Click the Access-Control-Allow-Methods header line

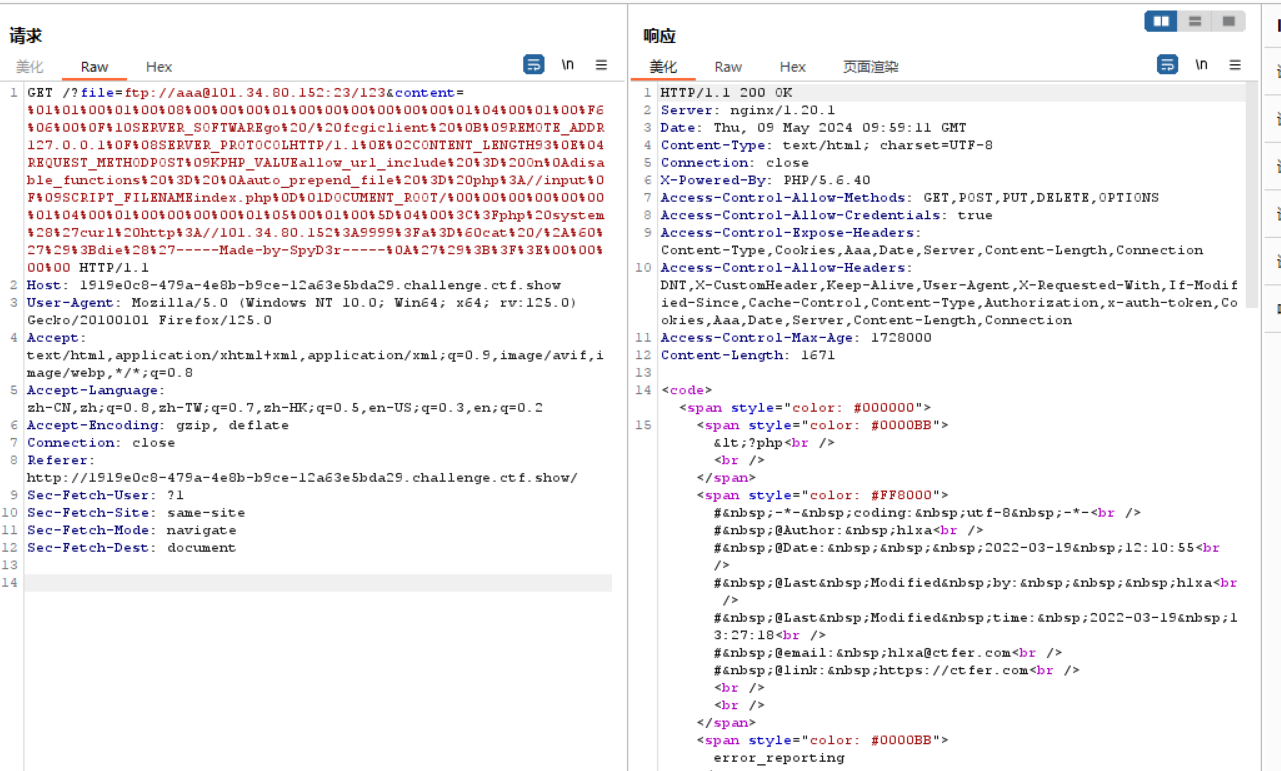(910, 197)
